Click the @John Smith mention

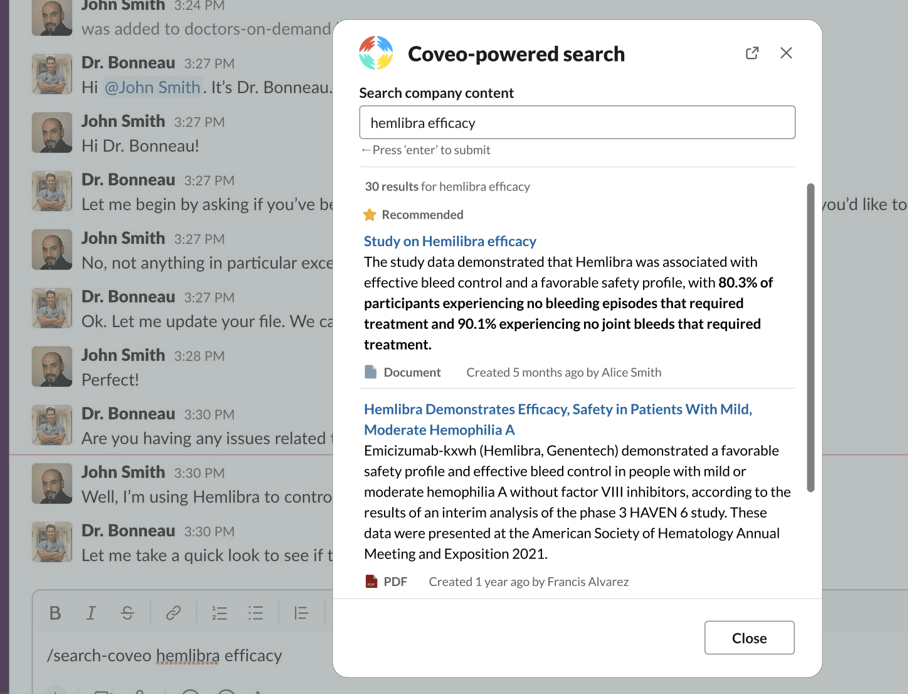point(153,87)
